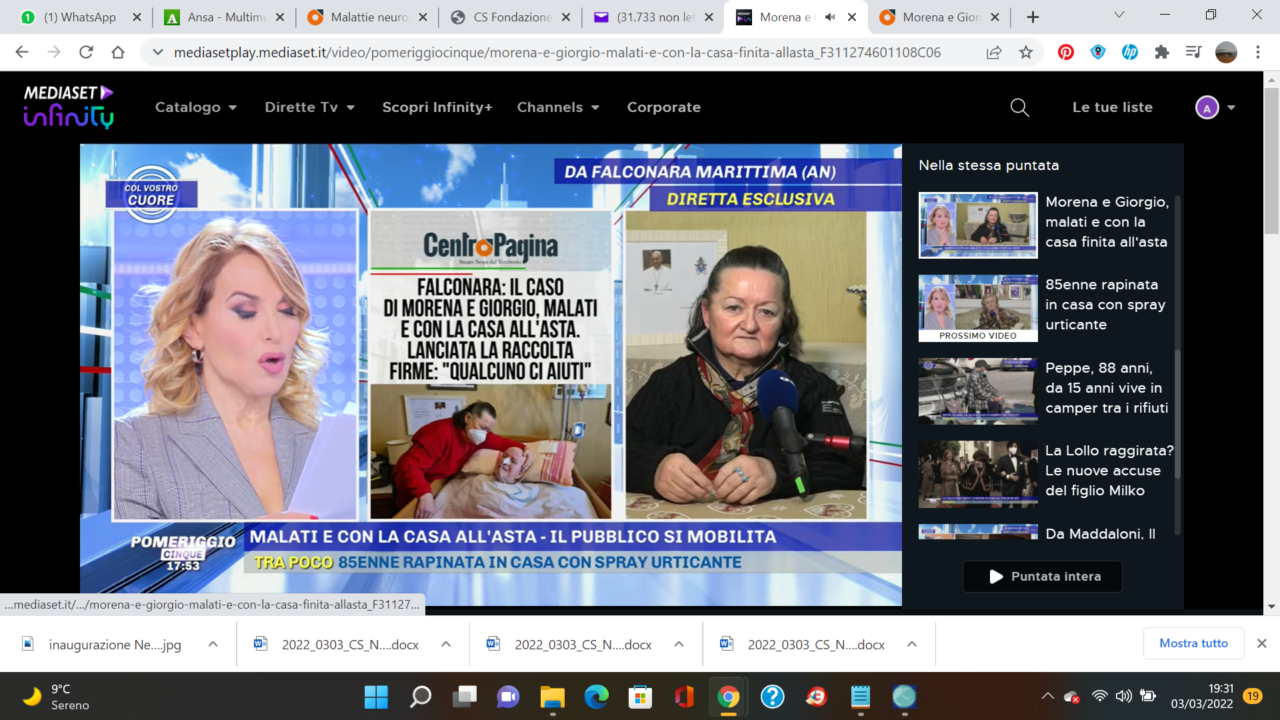Open Wi-Fi network settings in tray

click(1099, 696)
